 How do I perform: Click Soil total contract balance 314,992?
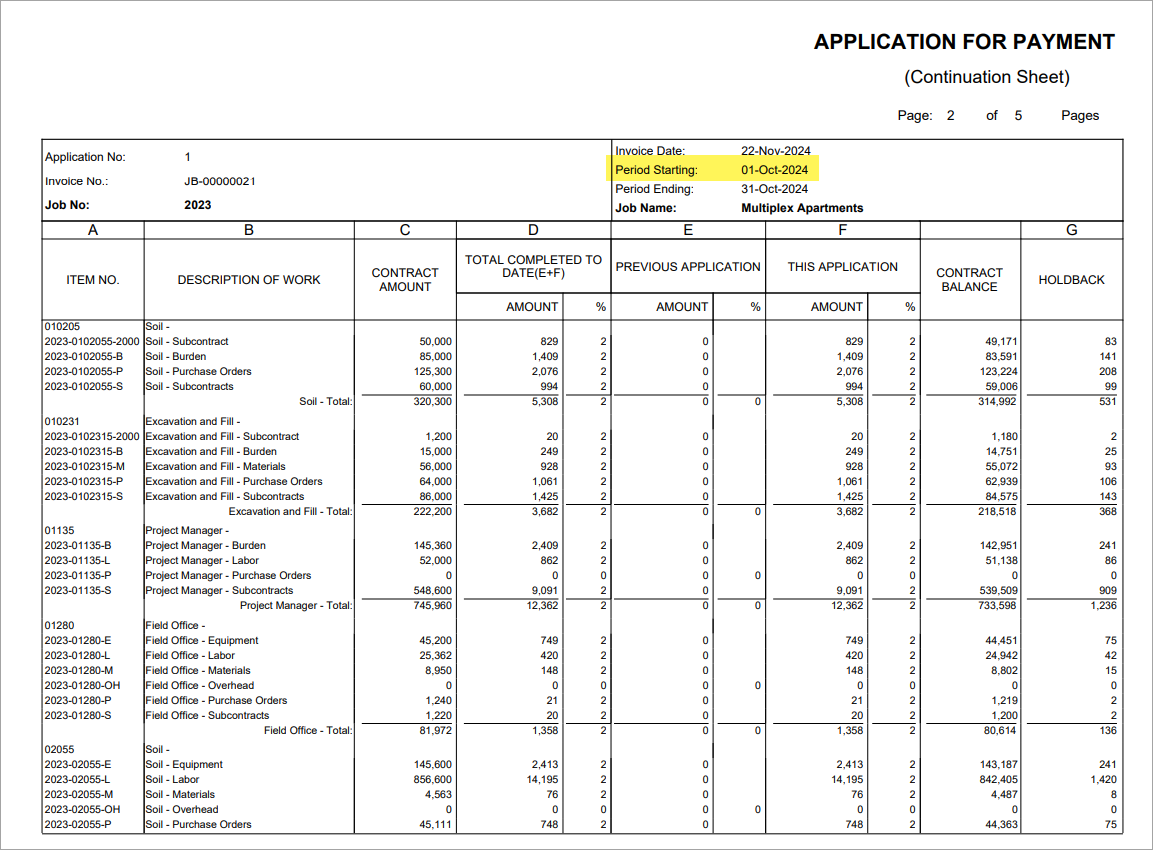(x=998, y=401)
